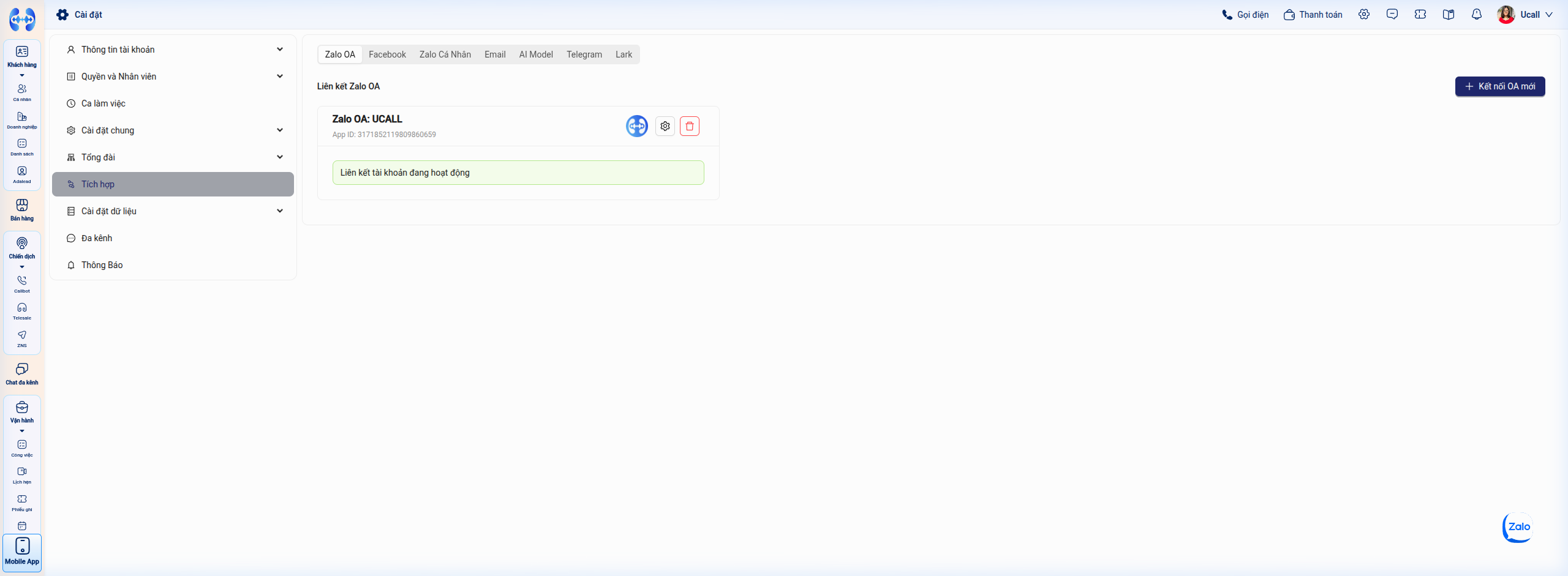The height and width of the screenshot is (576, 1568).
Task: Open Chat đa kênh
Action: click(x=22, y=374)
